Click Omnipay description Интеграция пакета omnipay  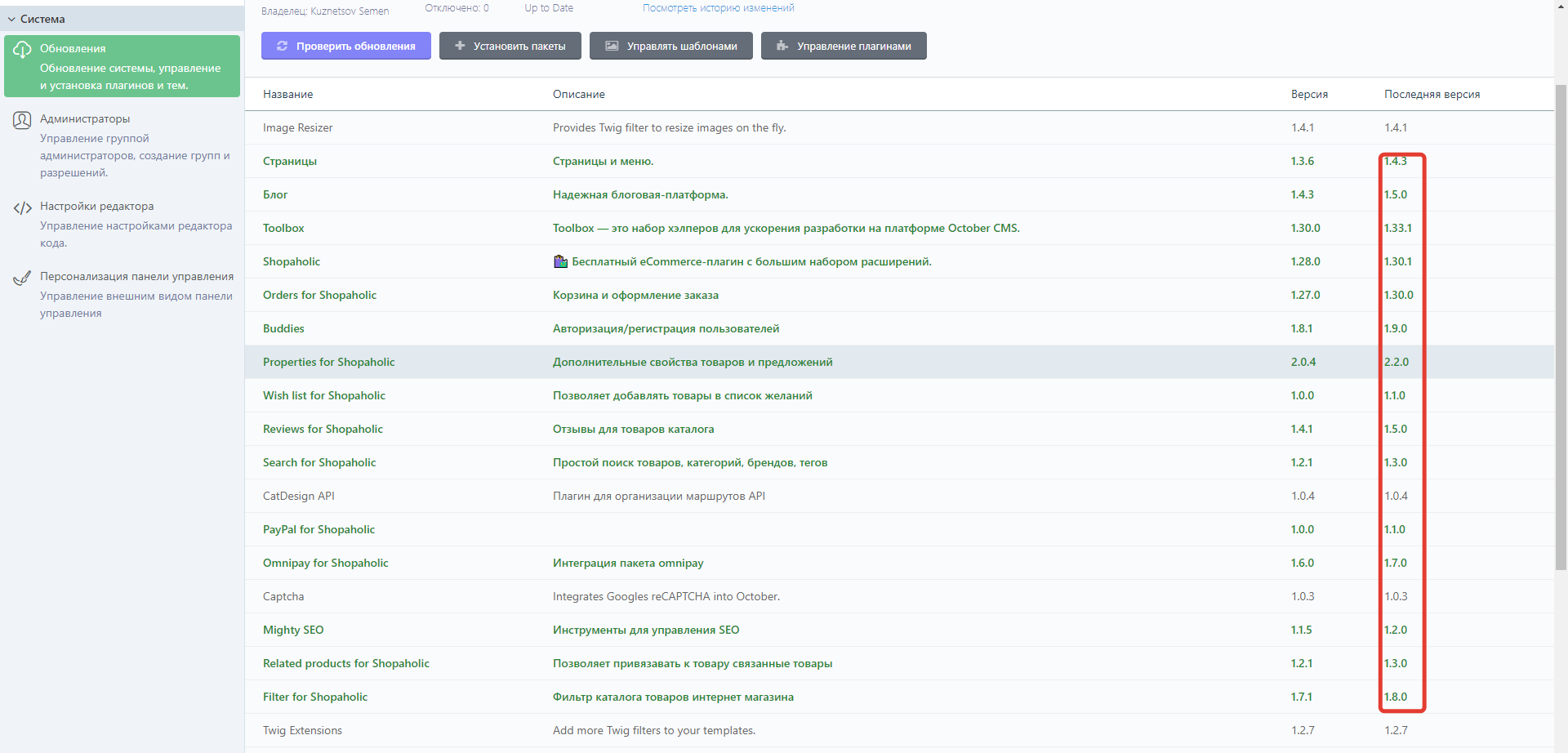pos(628,563)
